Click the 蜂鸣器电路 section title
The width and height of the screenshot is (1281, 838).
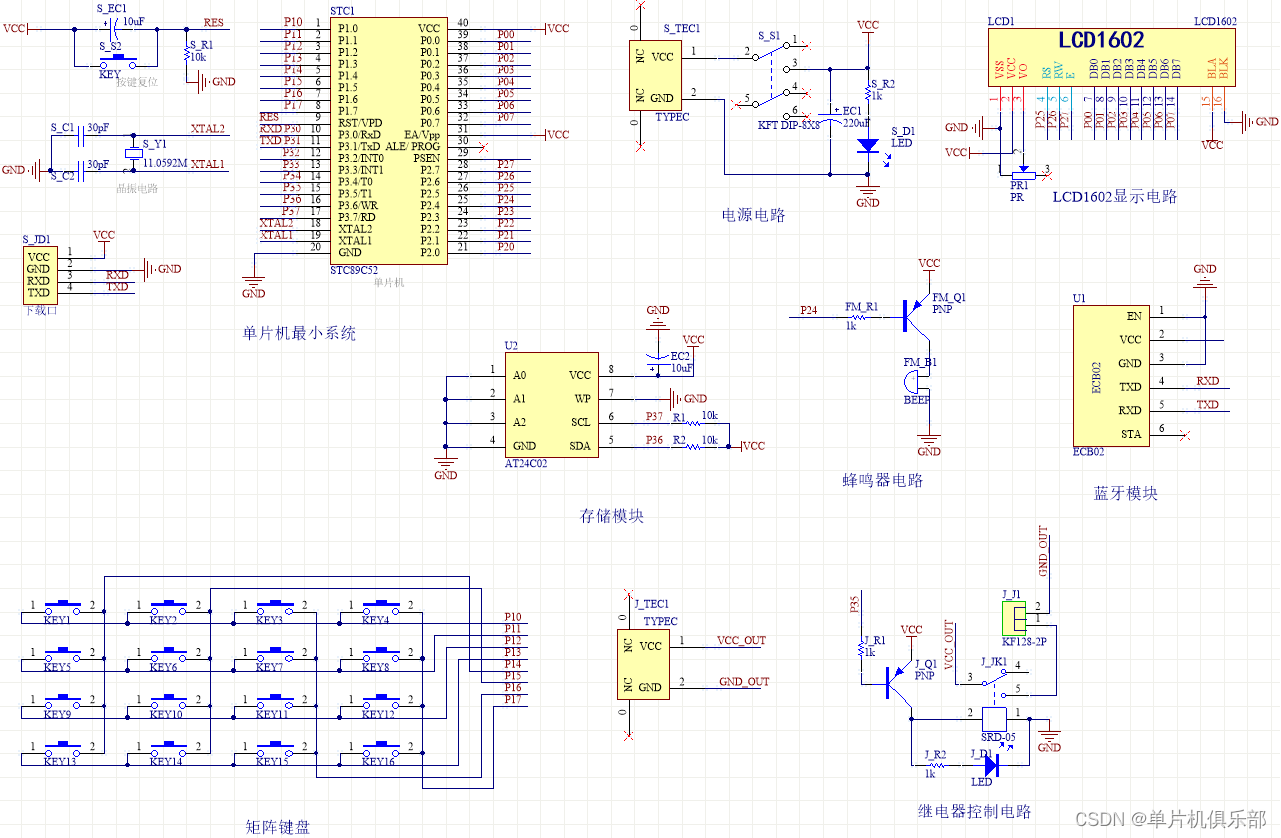tap(882, 480)
